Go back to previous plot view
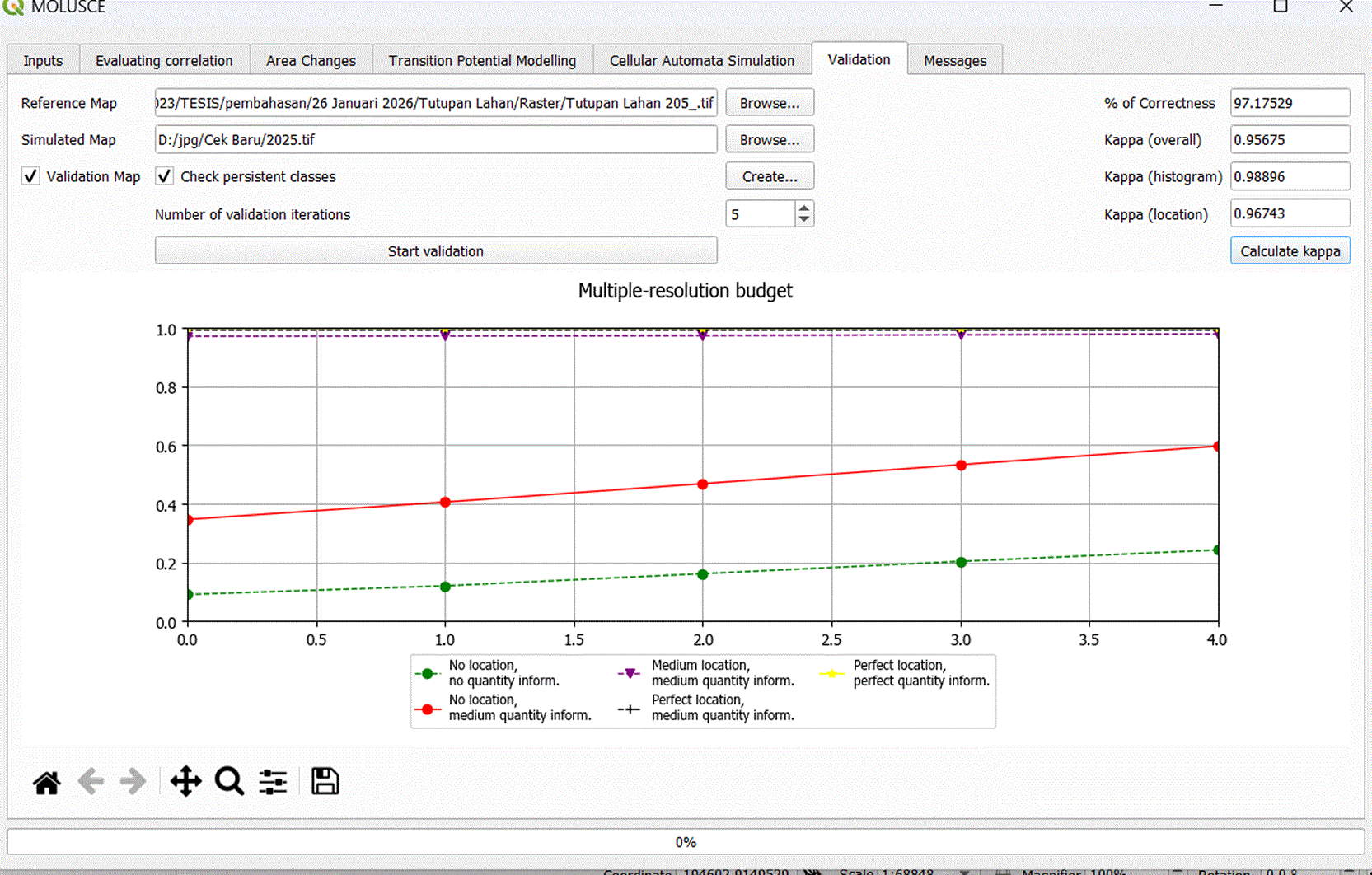 click(90, 781)
